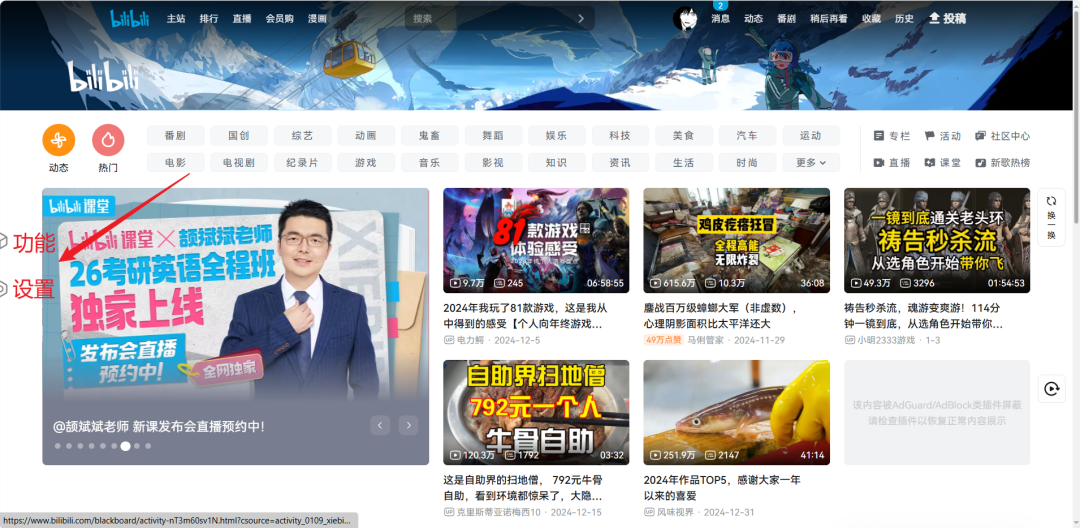Click 主站 in top navigation
Viewport: 1080px width, 528px height.
(x=176, y=19)
